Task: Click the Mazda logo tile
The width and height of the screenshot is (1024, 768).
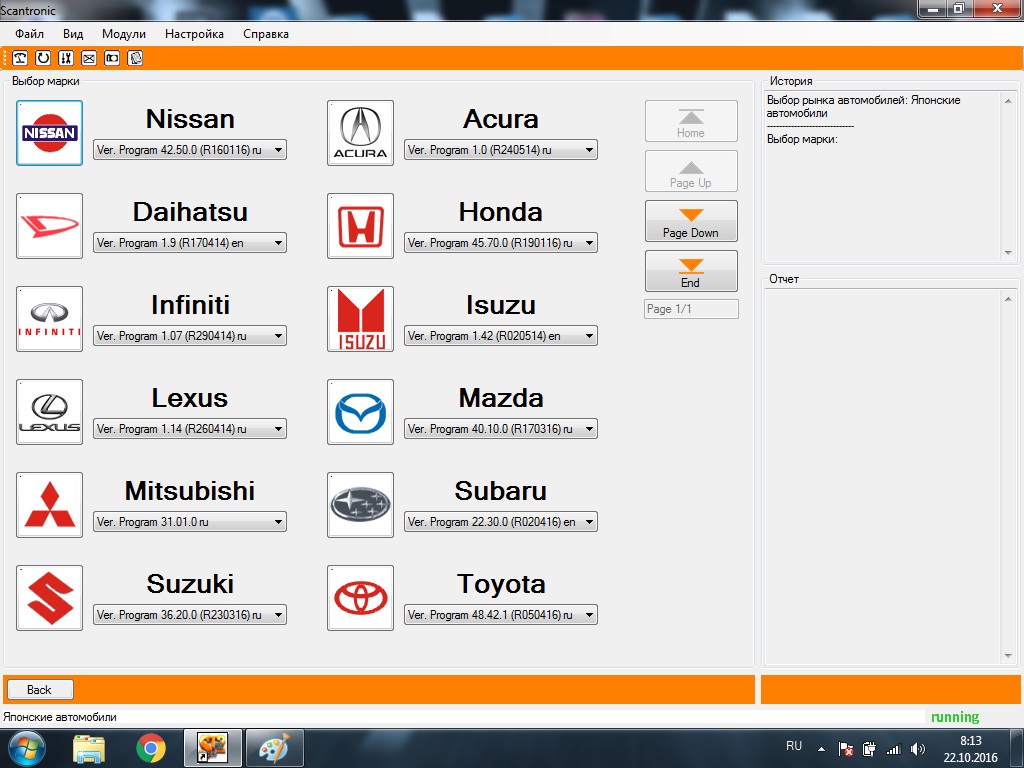Action: click(x=360, y=412)
